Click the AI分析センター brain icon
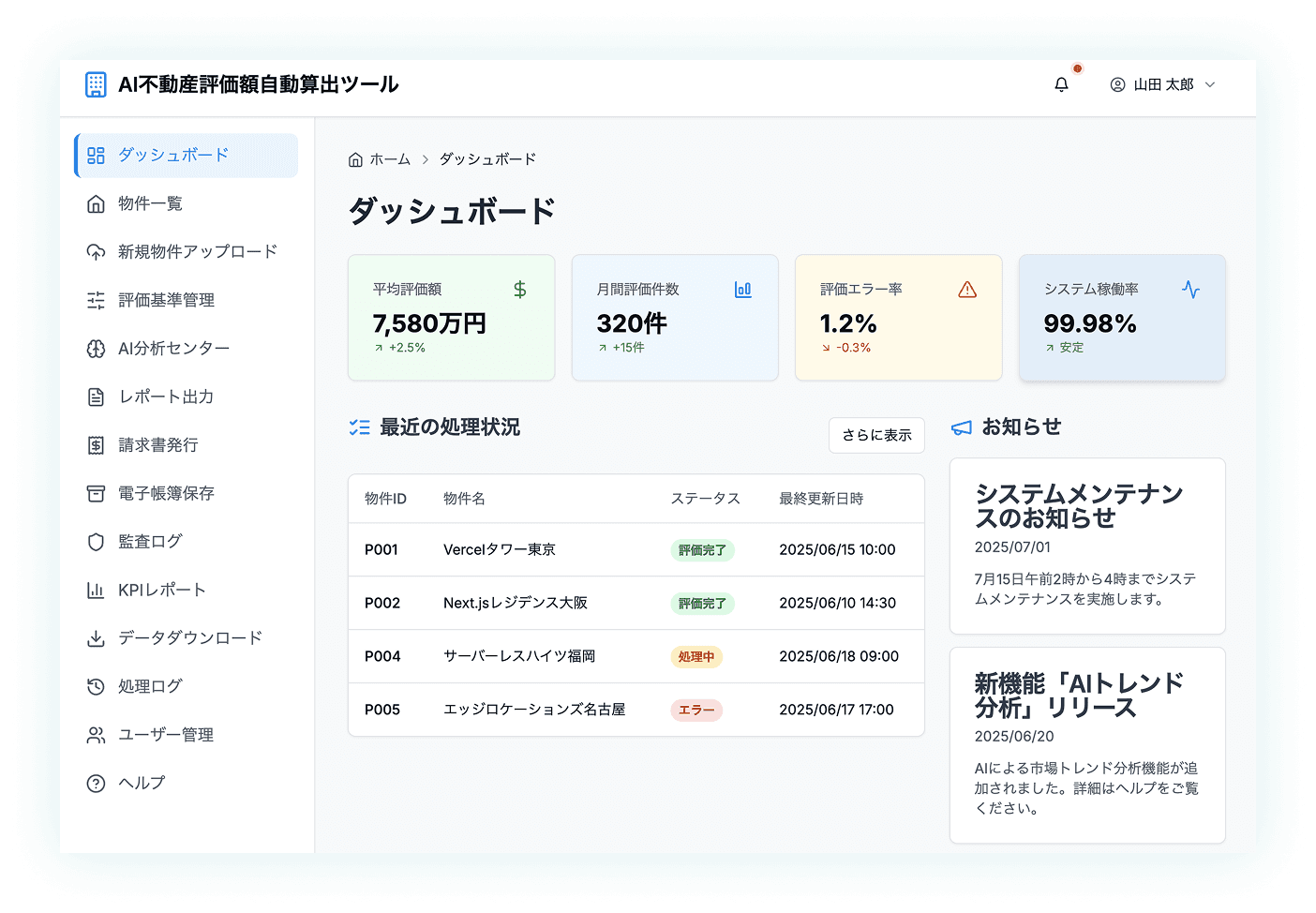 point(96,349)
